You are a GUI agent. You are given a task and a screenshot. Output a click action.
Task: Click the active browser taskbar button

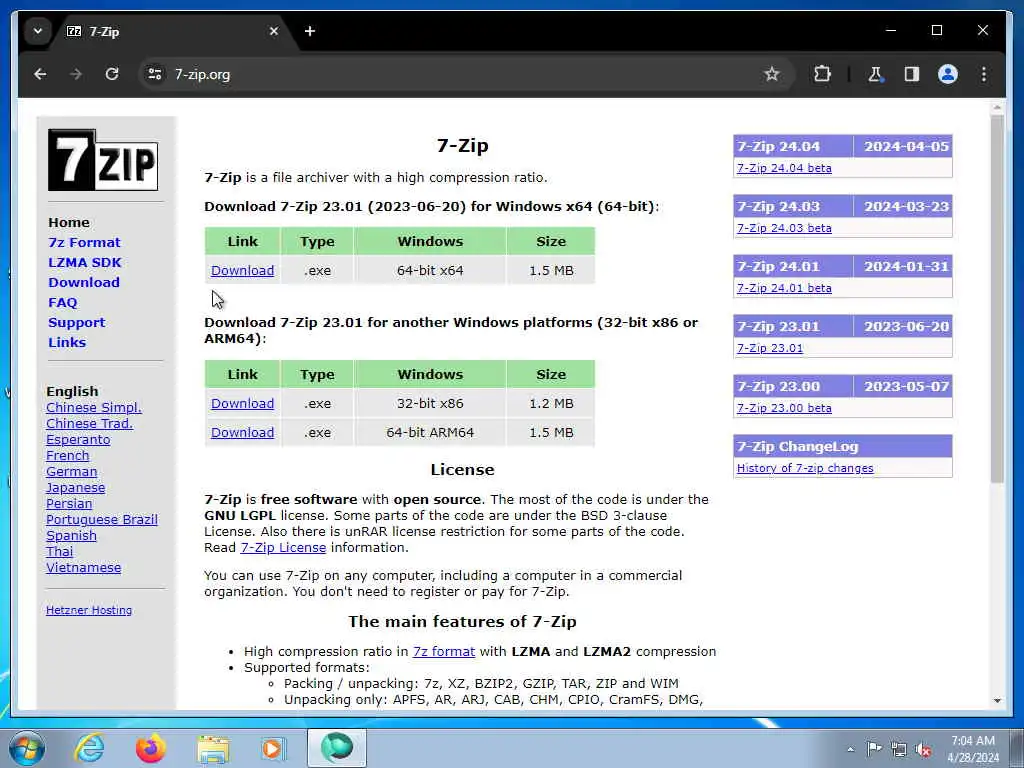point(336,748)
